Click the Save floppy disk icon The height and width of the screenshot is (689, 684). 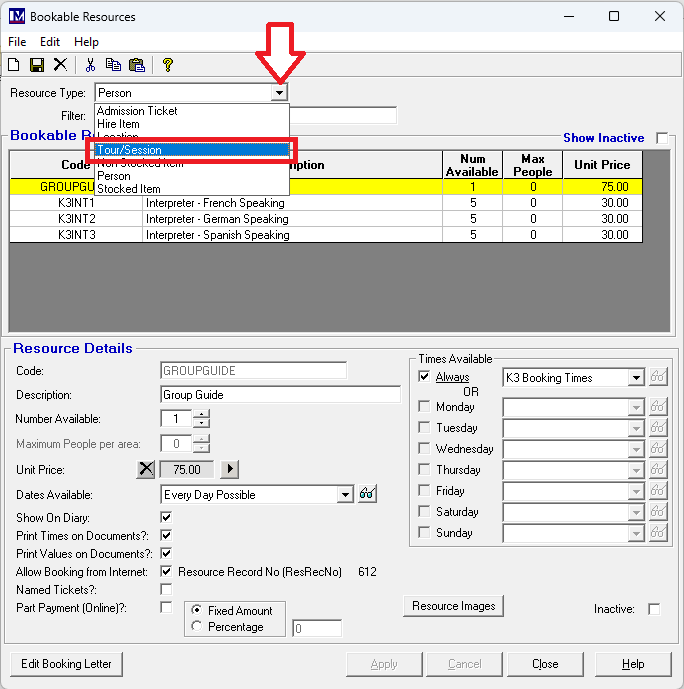click(37, 65)
